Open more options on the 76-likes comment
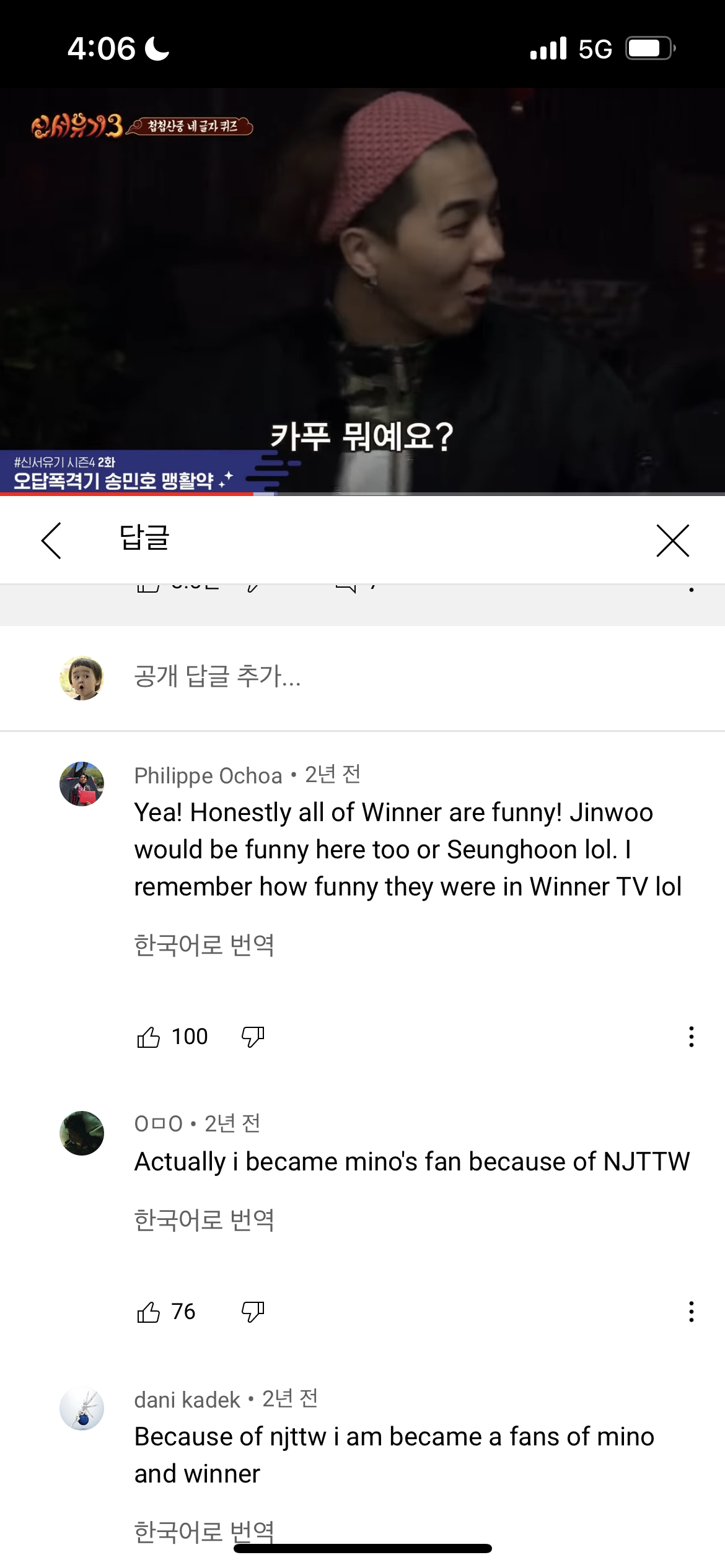 point(691,1312)
